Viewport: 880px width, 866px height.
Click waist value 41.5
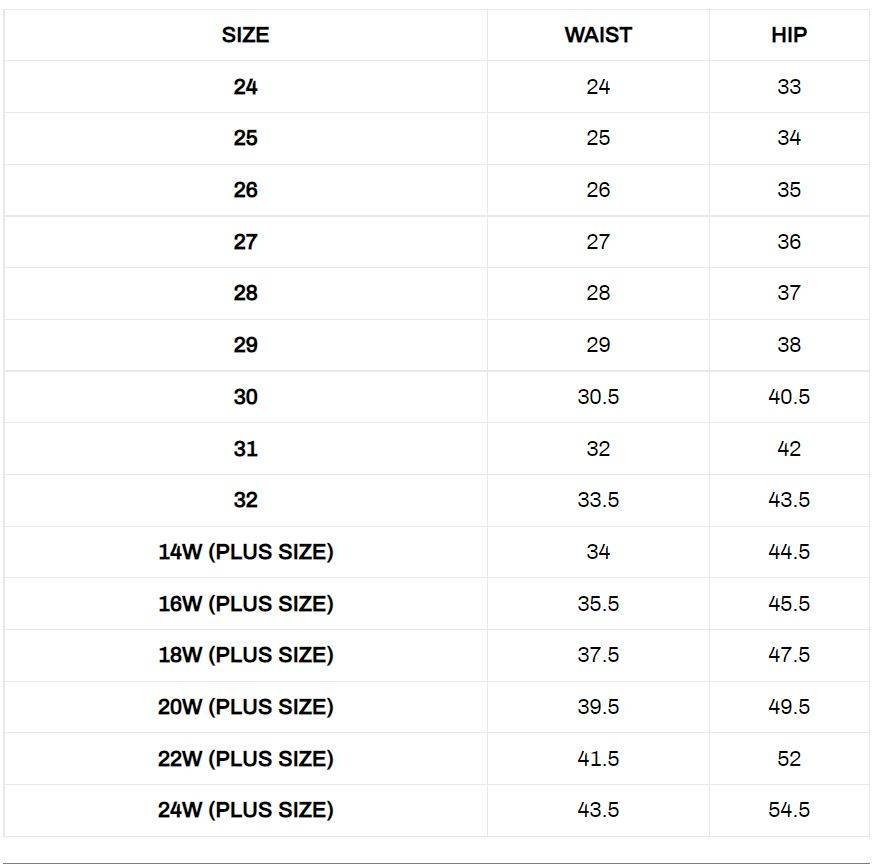tap(598, 758)
